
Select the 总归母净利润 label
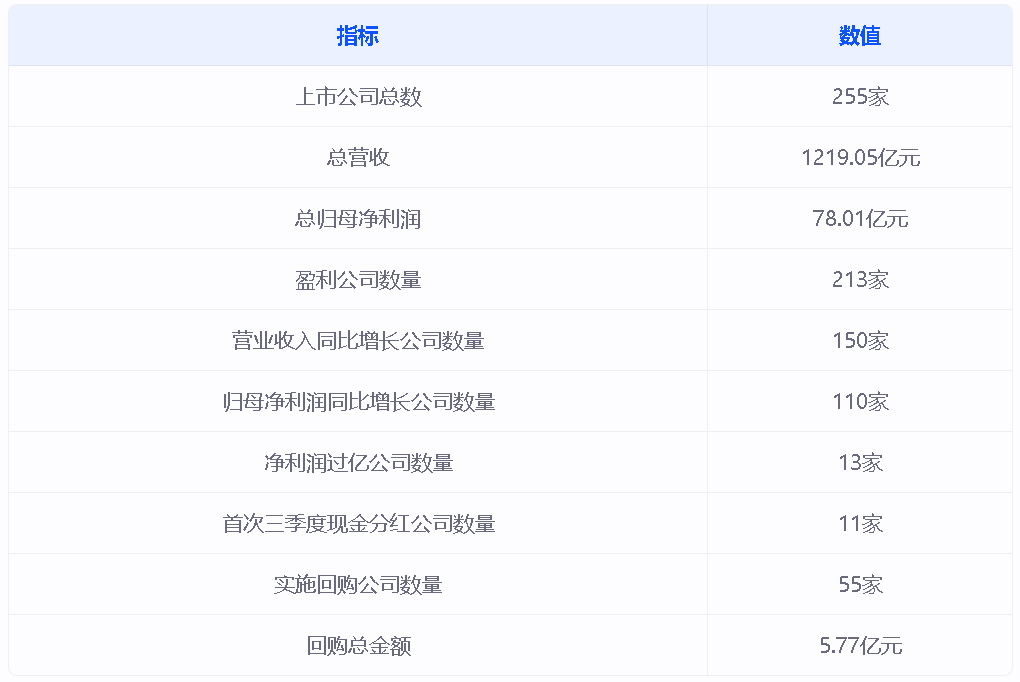point(358,219)
